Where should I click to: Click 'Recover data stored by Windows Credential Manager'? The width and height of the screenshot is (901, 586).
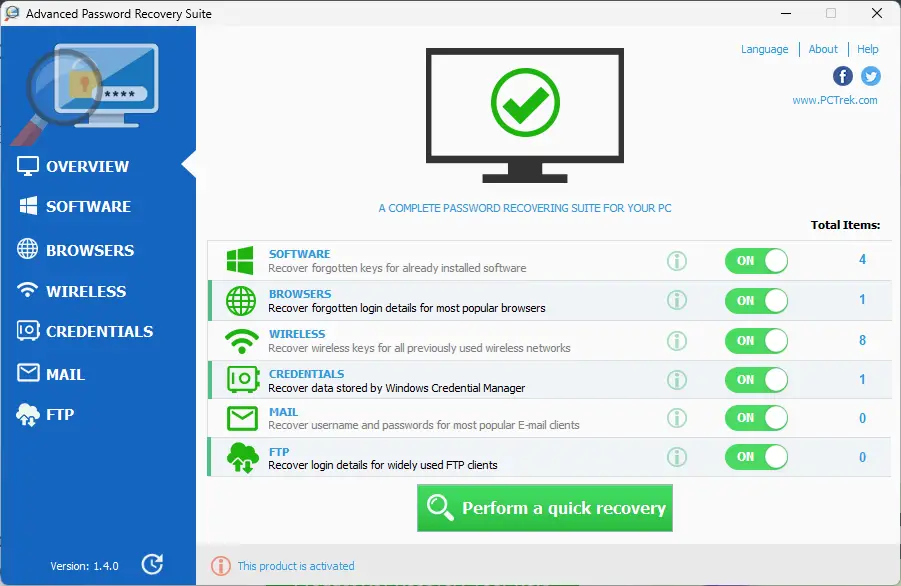(396, 388)
